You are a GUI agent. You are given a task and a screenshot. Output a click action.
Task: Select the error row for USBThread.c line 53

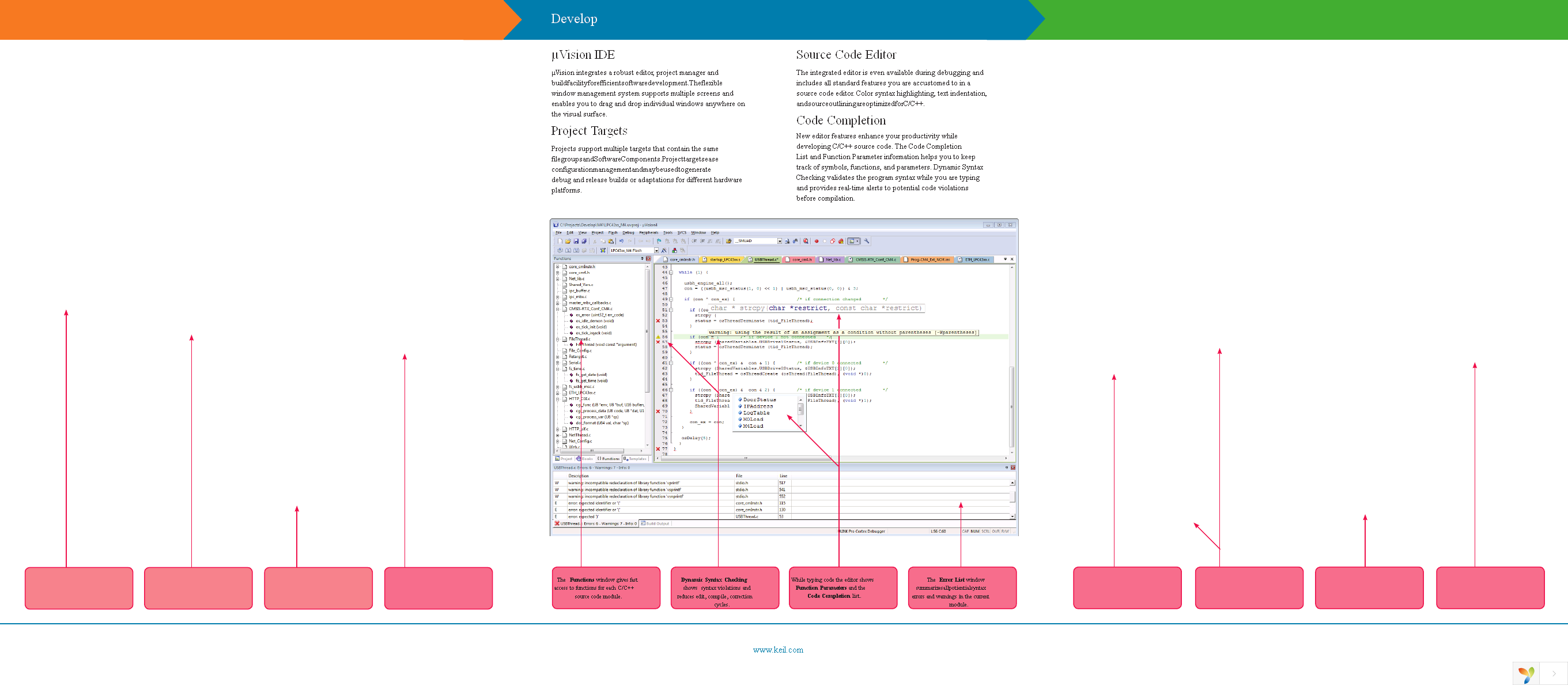[781, 516]
